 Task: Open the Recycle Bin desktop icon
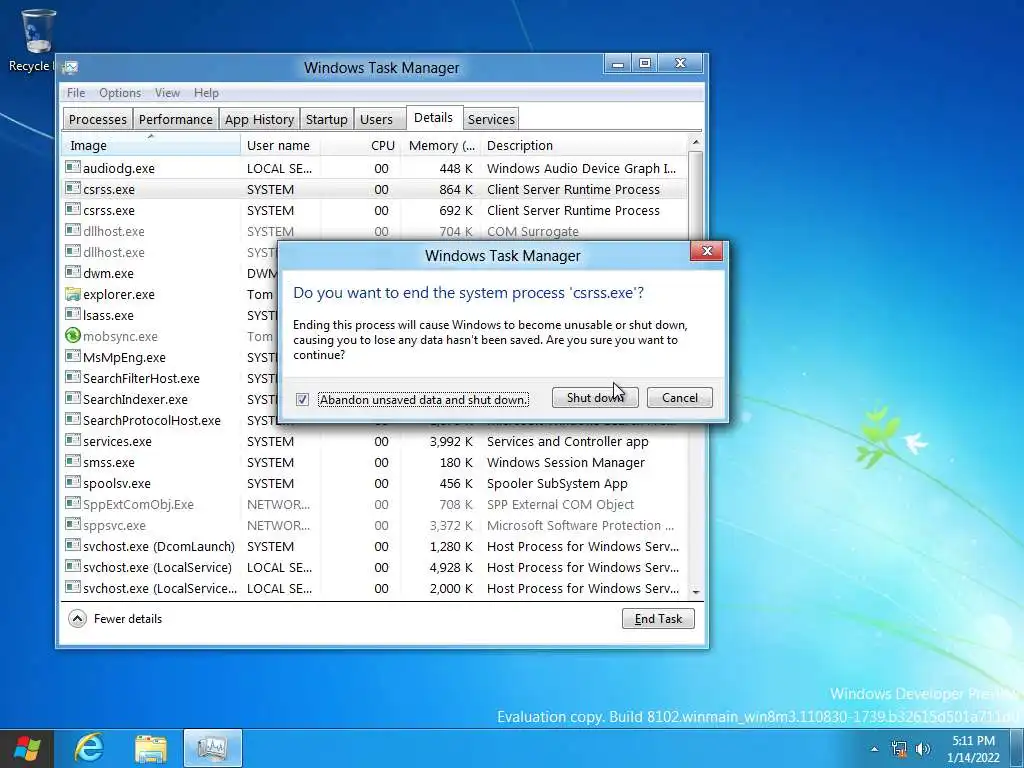click(x=37, y=40)
